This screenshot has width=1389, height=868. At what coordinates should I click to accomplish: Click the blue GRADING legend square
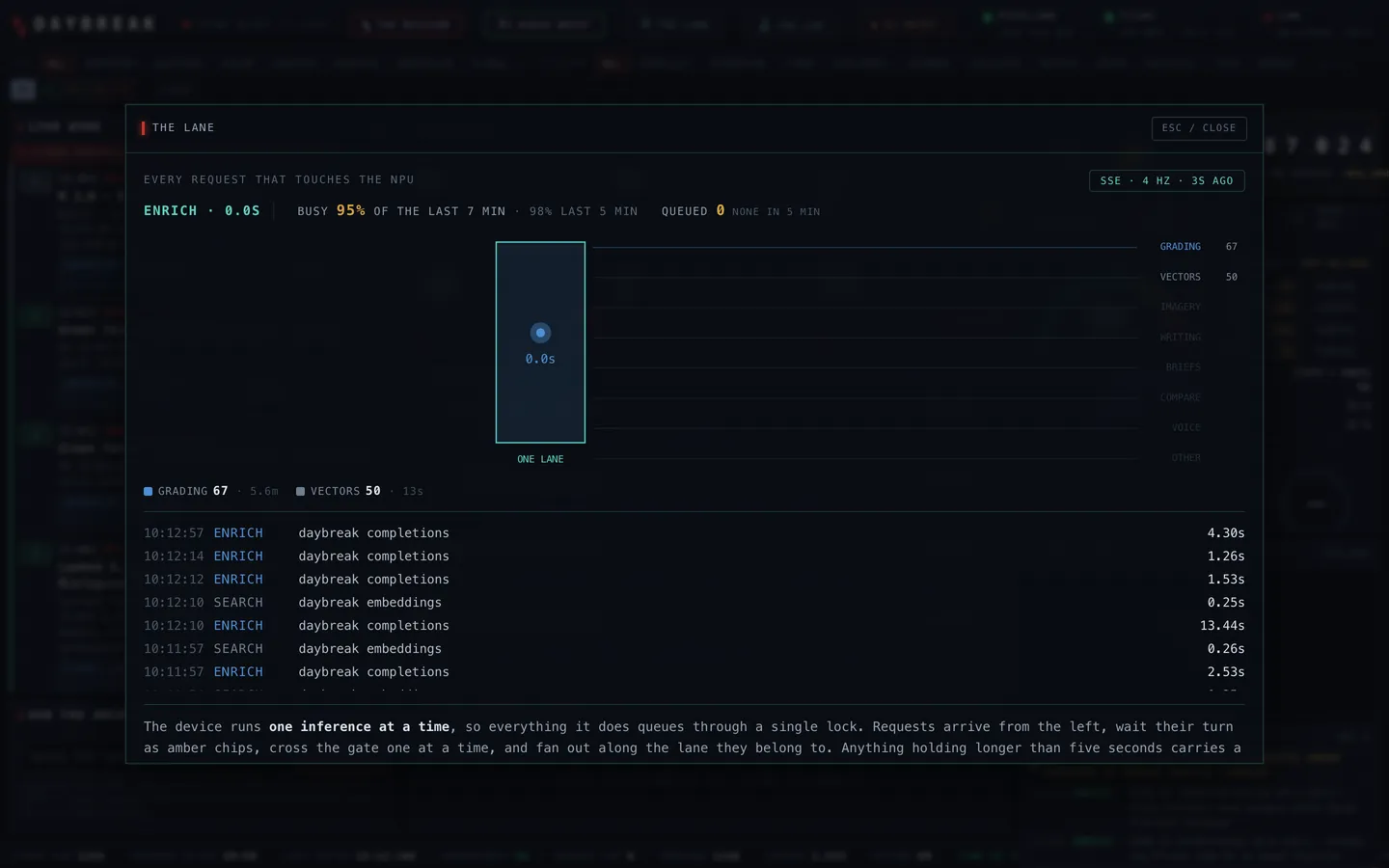click(x=149, y=492)
